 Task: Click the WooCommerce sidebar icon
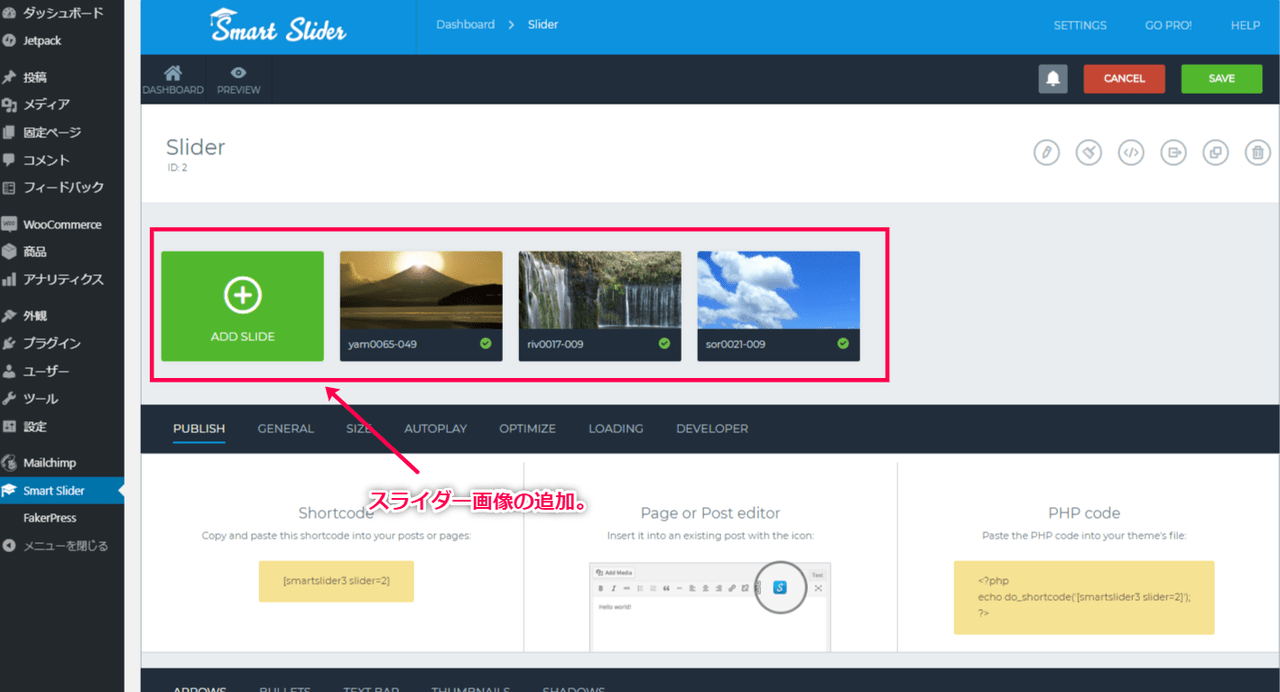(x=10, y=224)
